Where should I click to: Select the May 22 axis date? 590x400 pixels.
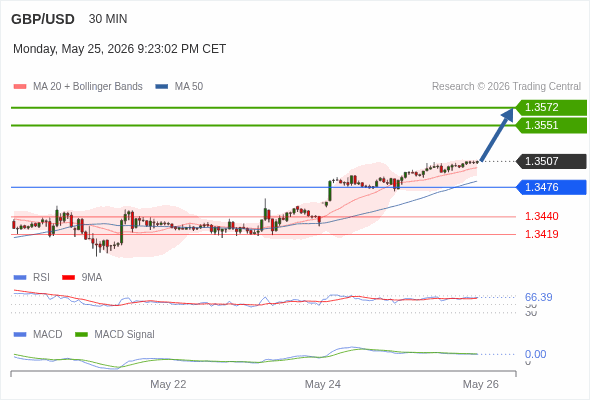pyautogui.click(x=168, y=384)
